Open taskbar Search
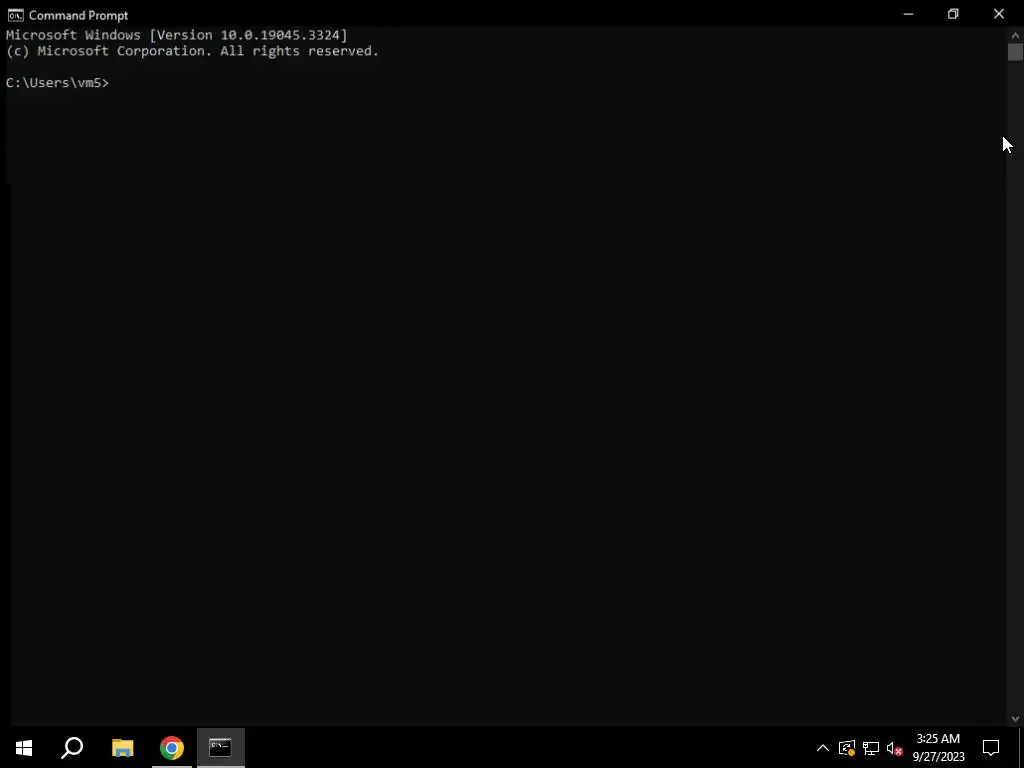The width and height of the screenshot is (1024, 768). (x=72, y=748)
